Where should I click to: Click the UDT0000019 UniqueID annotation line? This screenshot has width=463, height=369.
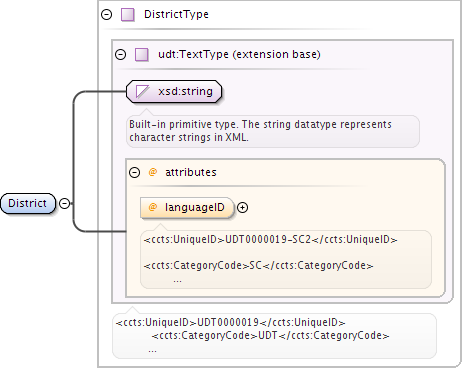tap(230, 322)
